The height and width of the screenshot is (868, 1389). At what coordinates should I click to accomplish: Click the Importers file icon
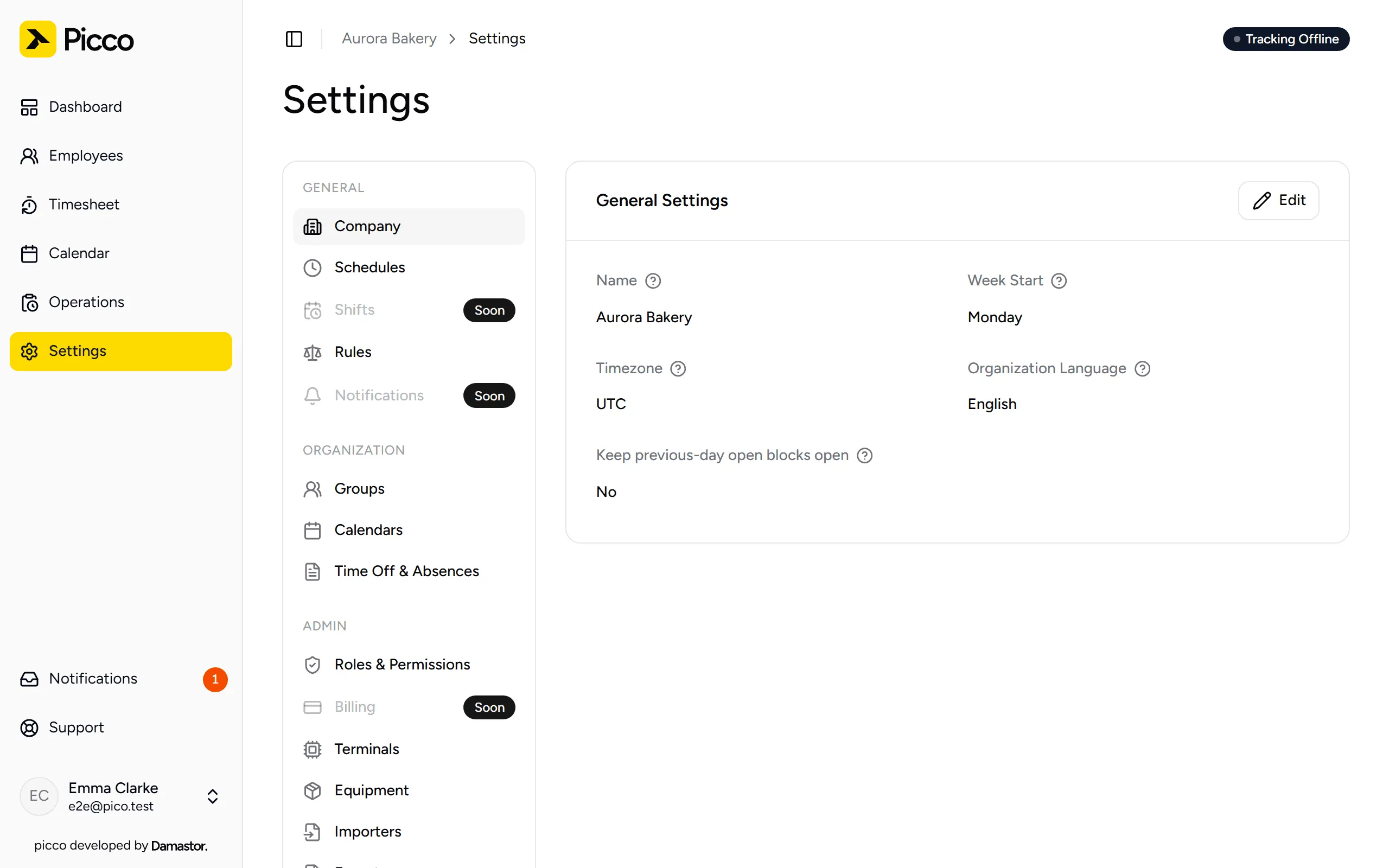tap(312, 832)
